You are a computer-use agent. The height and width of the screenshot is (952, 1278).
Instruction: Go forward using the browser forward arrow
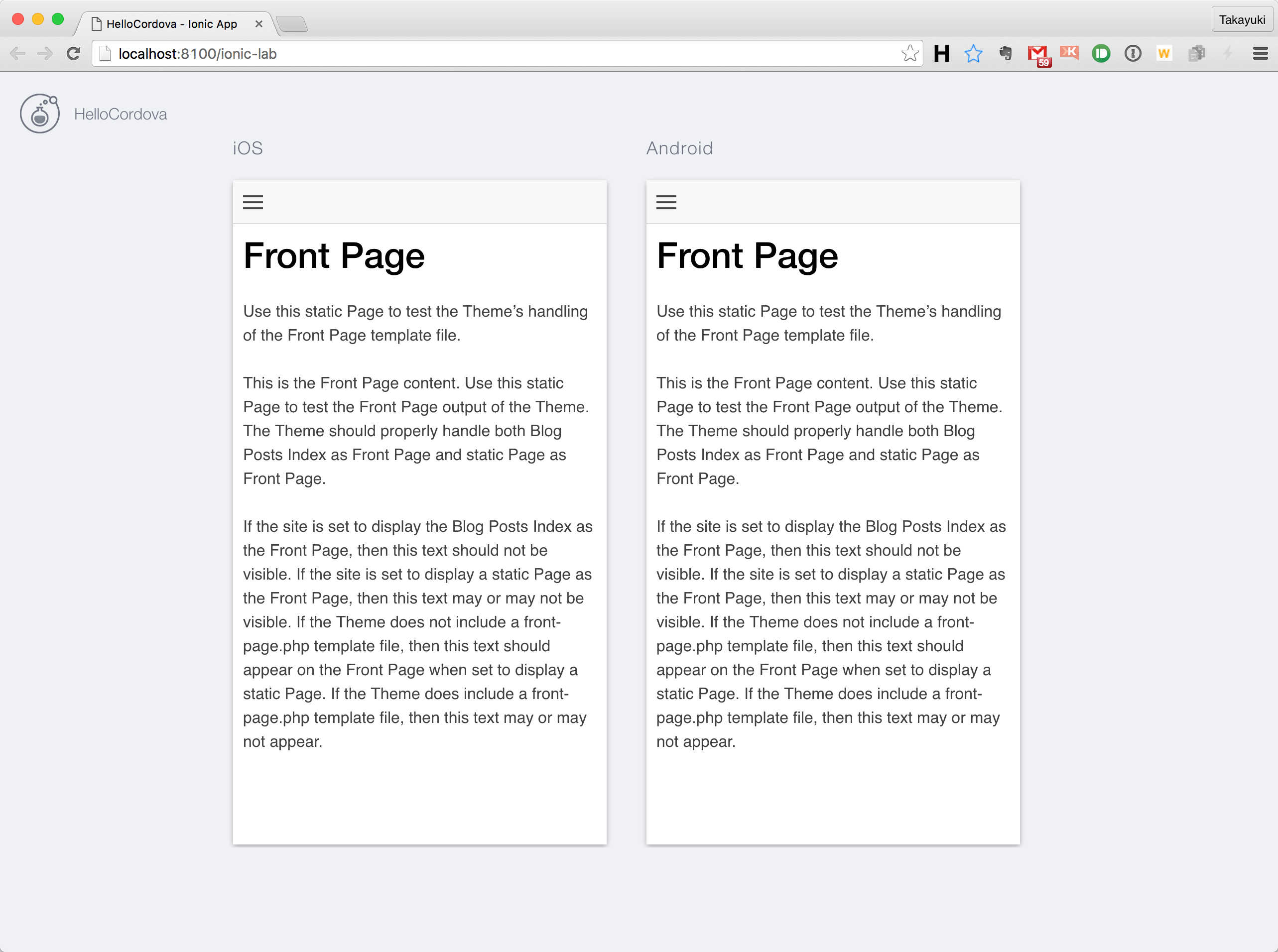(45, 54)
